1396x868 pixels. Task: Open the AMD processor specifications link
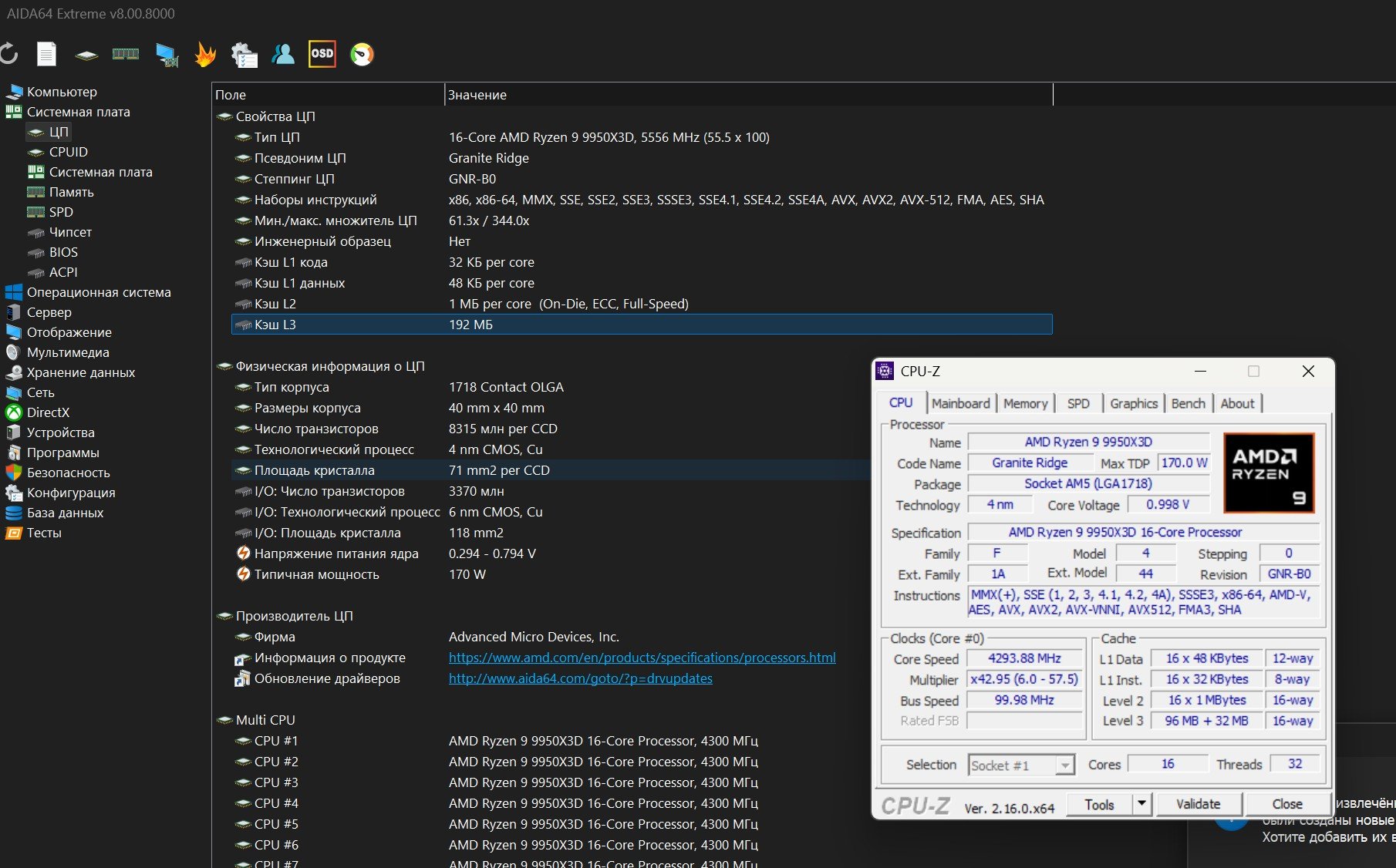point(642,658)
